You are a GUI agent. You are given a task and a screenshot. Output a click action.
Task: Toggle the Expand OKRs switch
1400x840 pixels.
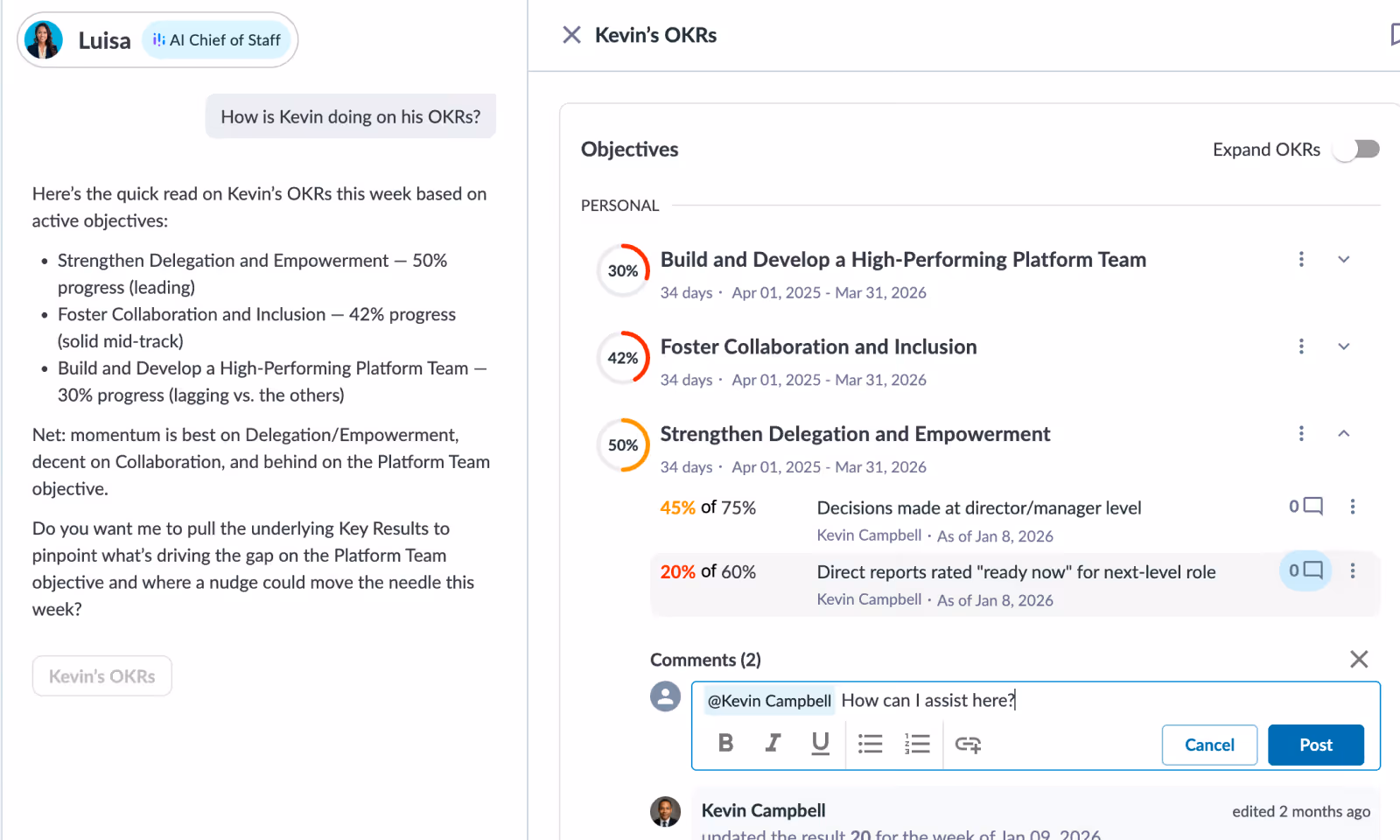click(1356, 150)
